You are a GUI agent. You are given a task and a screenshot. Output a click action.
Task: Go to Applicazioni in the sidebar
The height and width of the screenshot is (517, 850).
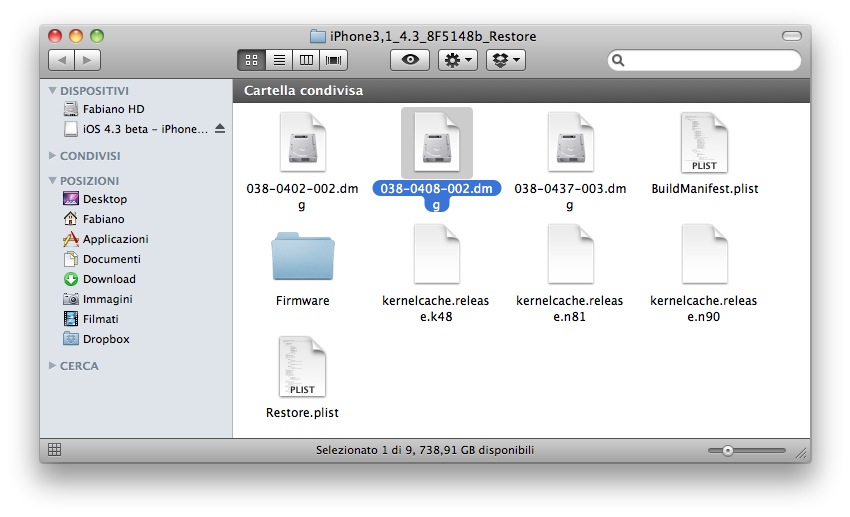(x=115, y=239)
